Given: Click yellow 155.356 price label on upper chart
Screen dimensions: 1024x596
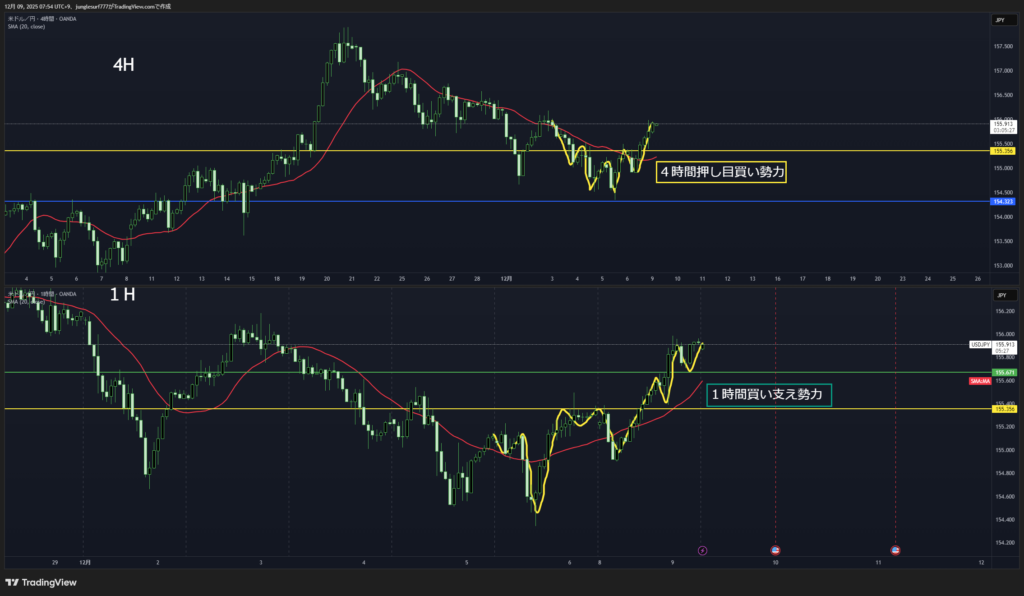Looking at the screenshot, I should [1001, 151].
